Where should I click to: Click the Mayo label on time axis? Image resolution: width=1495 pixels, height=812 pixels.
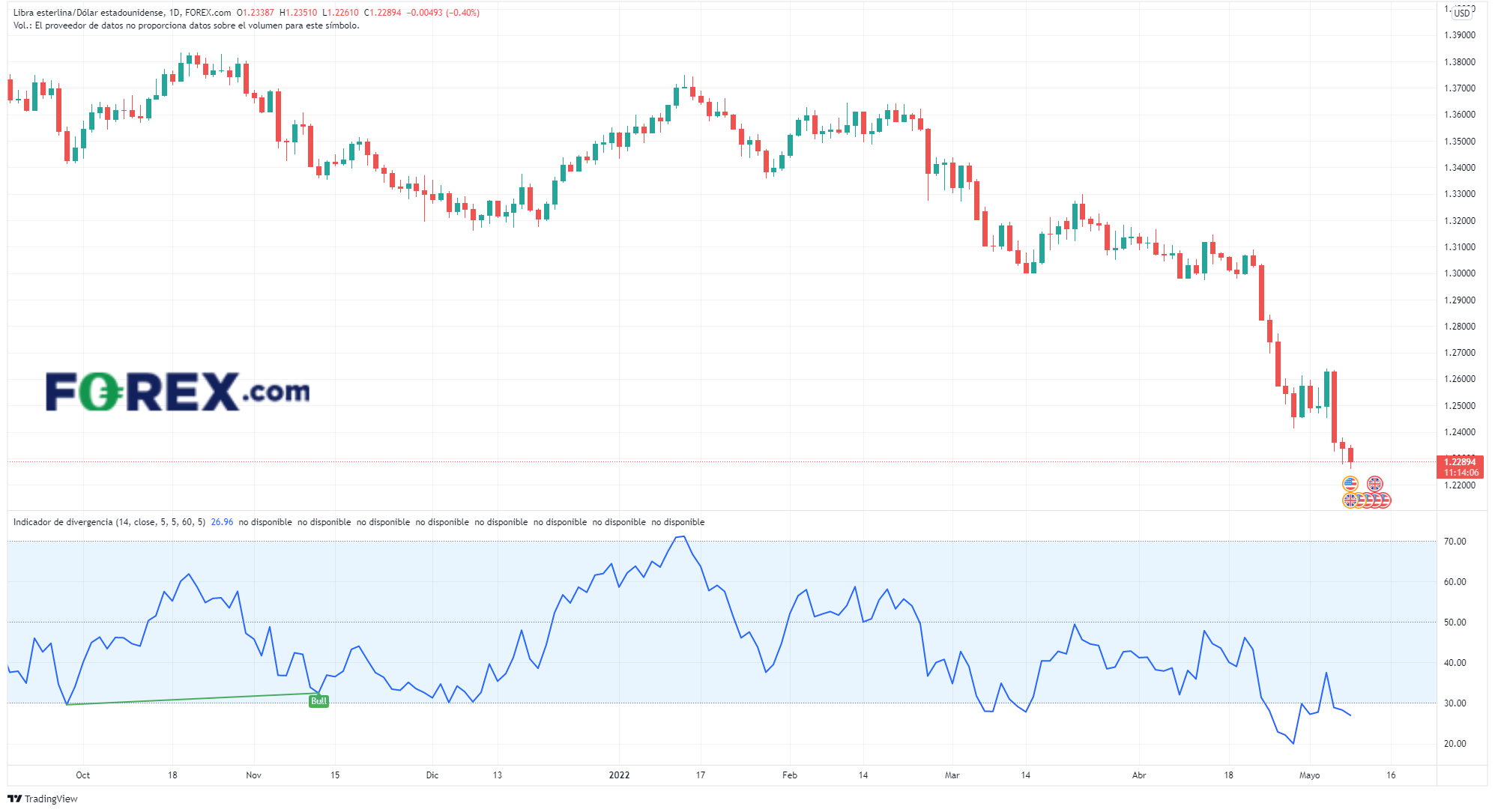[x=1310, y=775]
